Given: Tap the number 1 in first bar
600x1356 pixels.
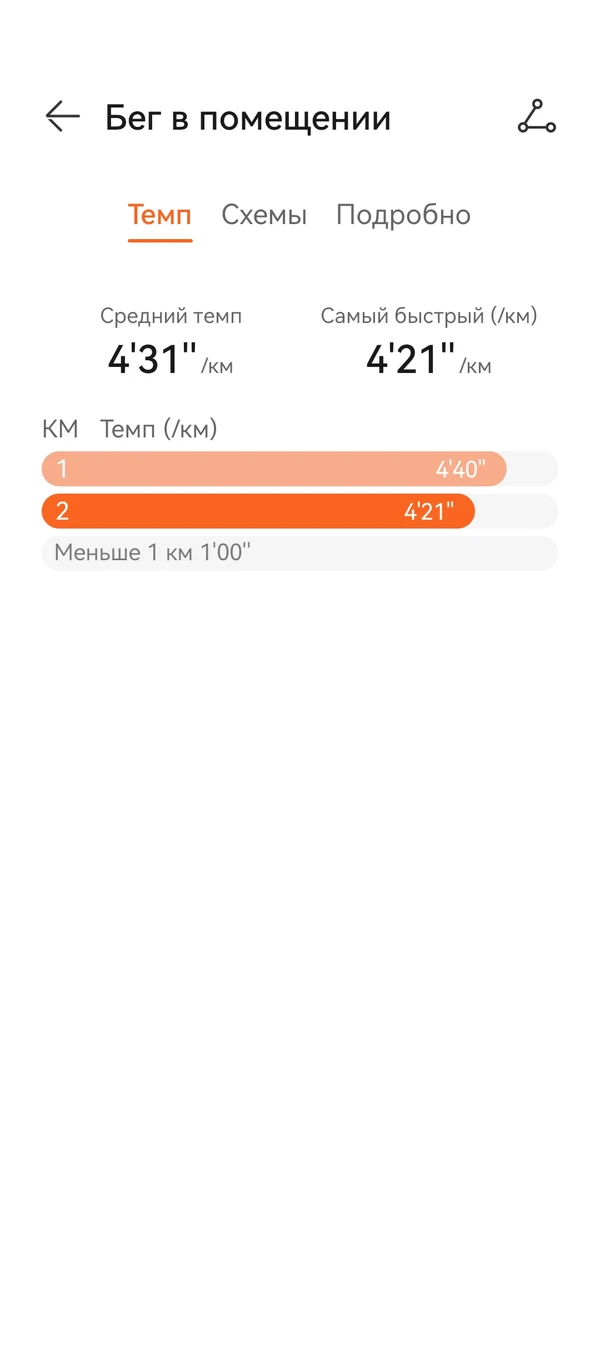Looking at the screenshot, I should click(x=62, y=469).
